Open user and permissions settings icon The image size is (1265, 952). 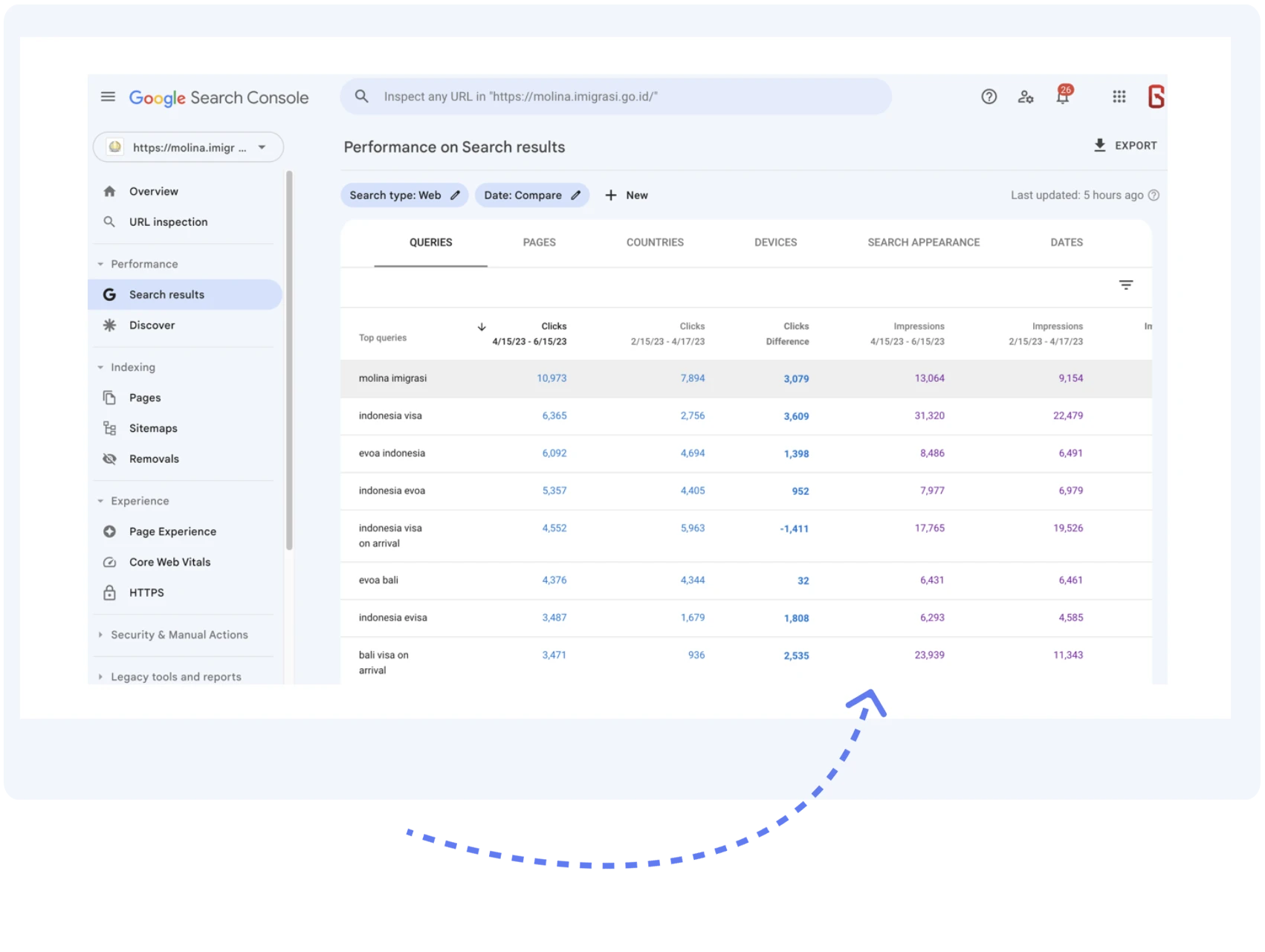(x=1026, y=97)
